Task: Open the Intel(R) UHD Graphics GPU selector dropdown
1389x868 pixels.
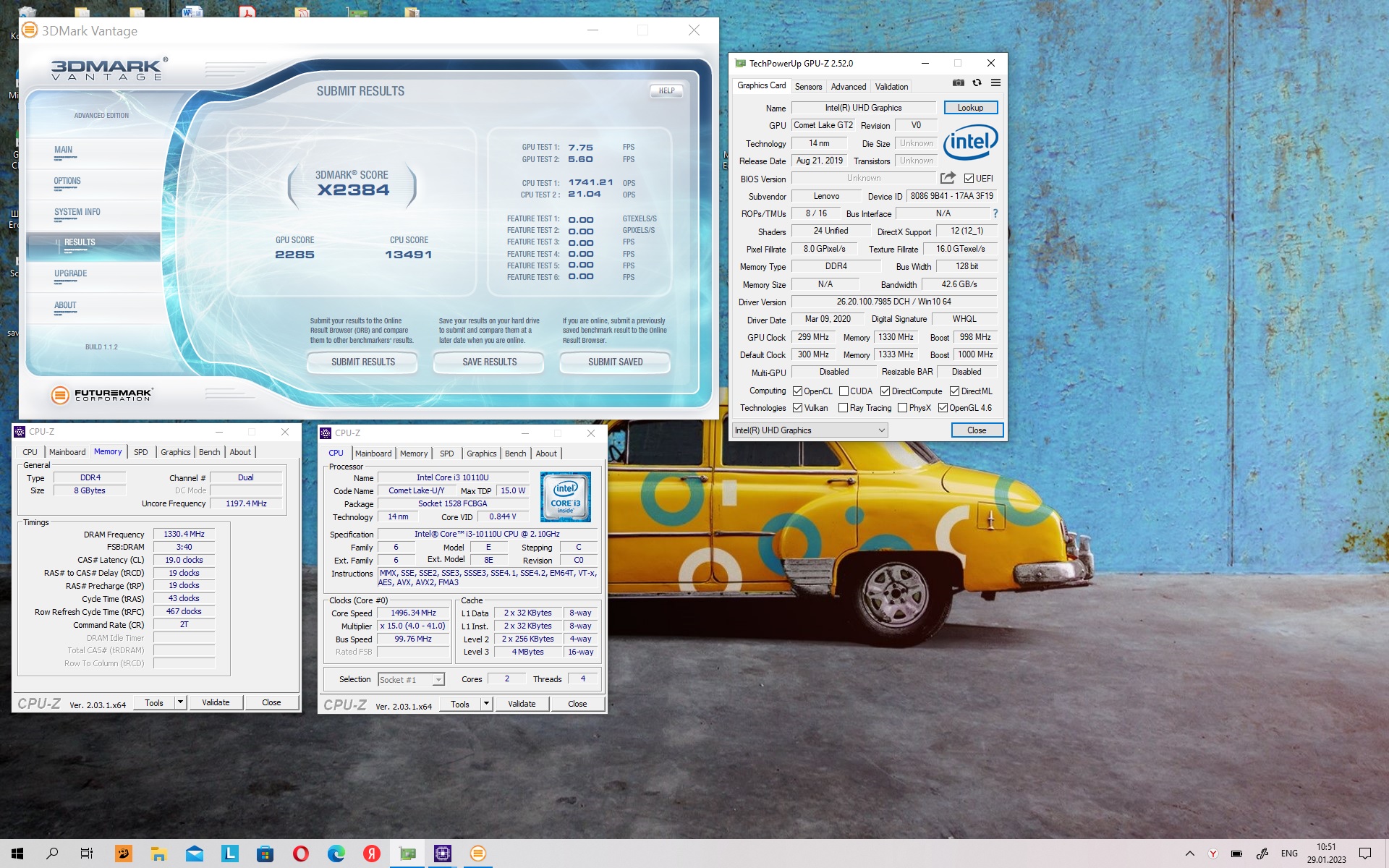Action: coord(810,430)
